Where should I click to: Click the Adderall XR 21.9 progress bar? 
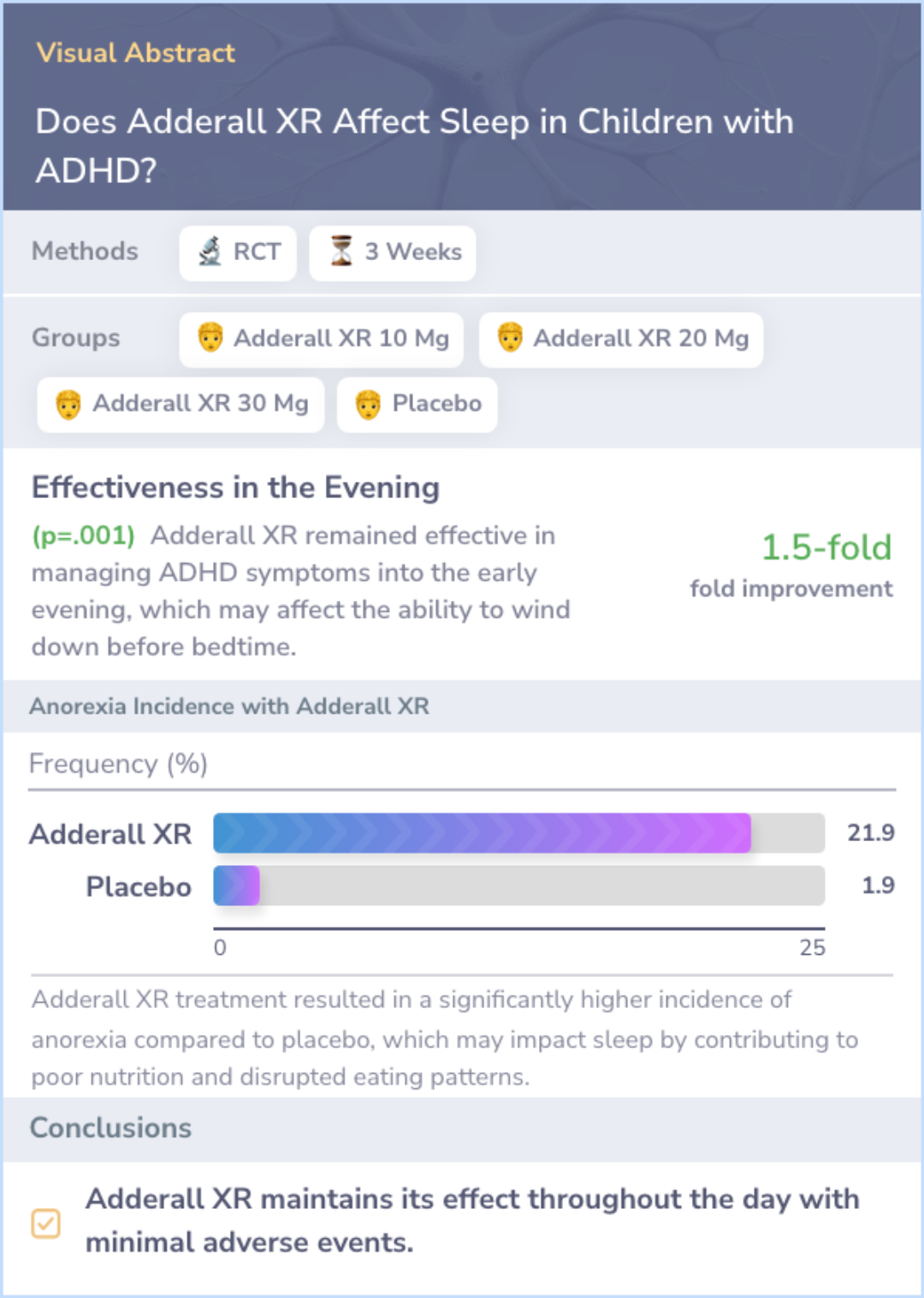518,833
